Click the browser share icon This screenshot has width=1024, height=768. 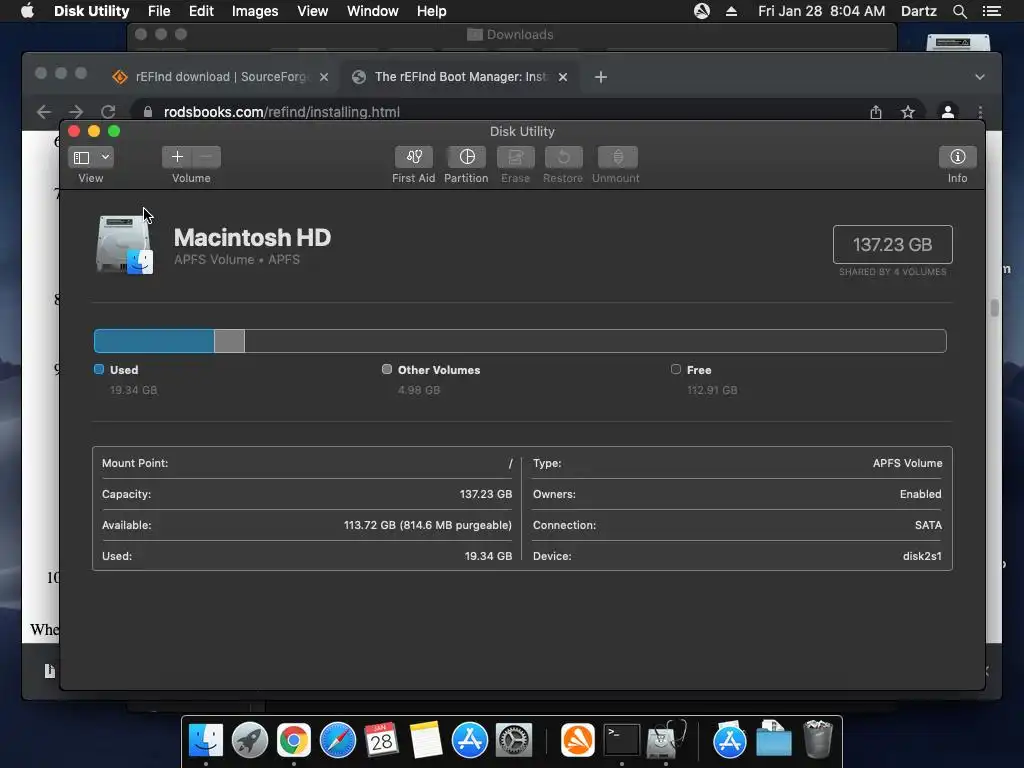point(876,112)
